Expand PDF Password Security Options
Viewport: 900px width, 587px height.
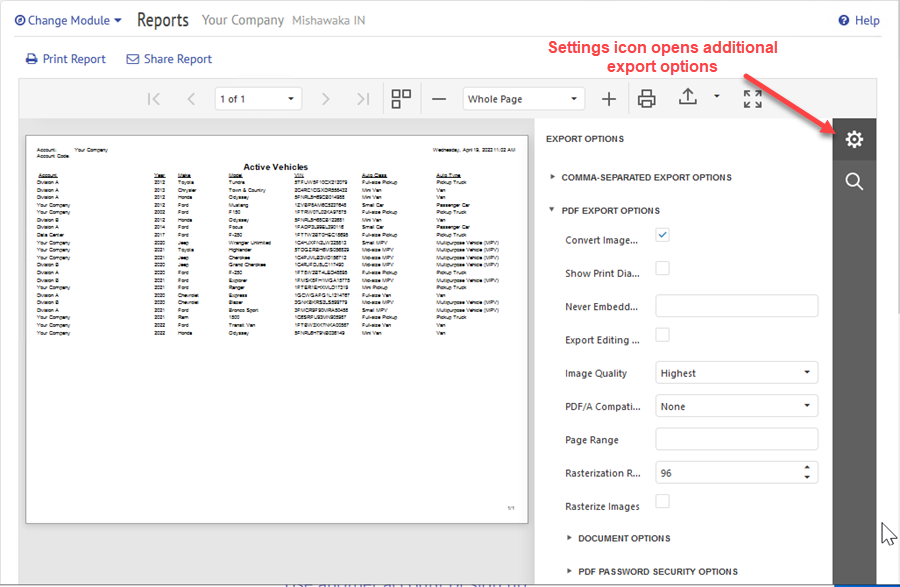tap(651, 572)
